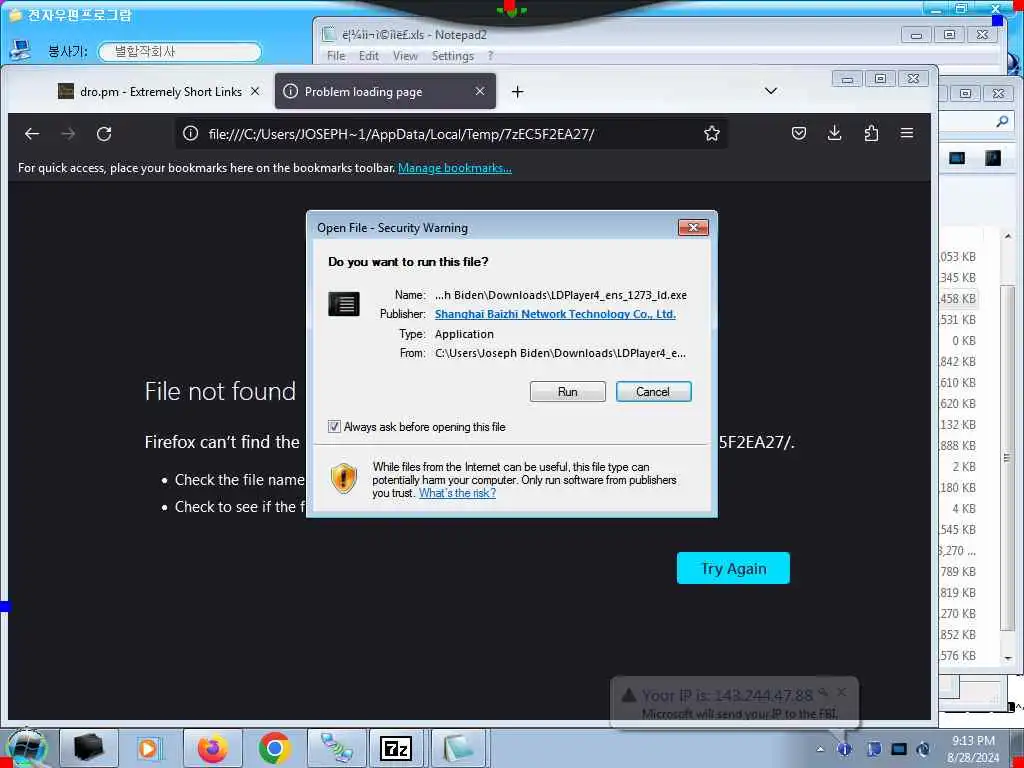Click Run in Security Warning dialog
The image size is (1024, 768).
coord(568,392)
